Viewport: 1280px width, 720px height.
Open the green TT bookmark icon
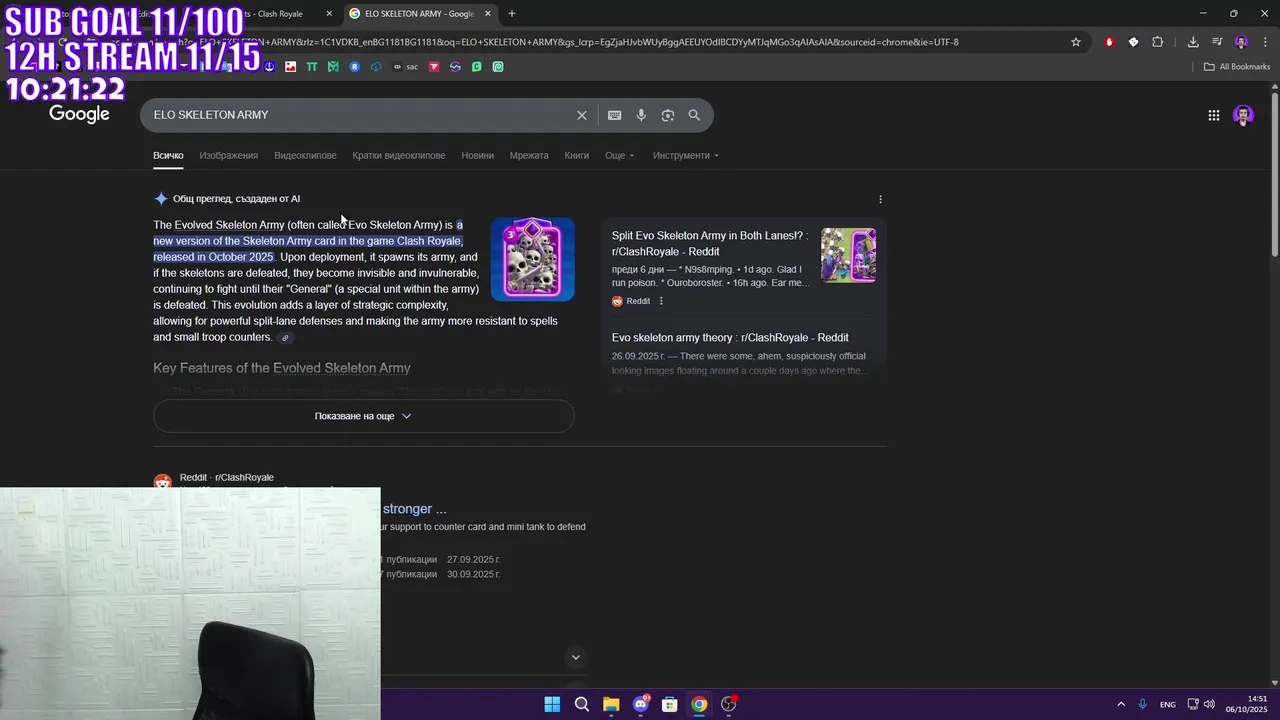click(x=312, y=67)
